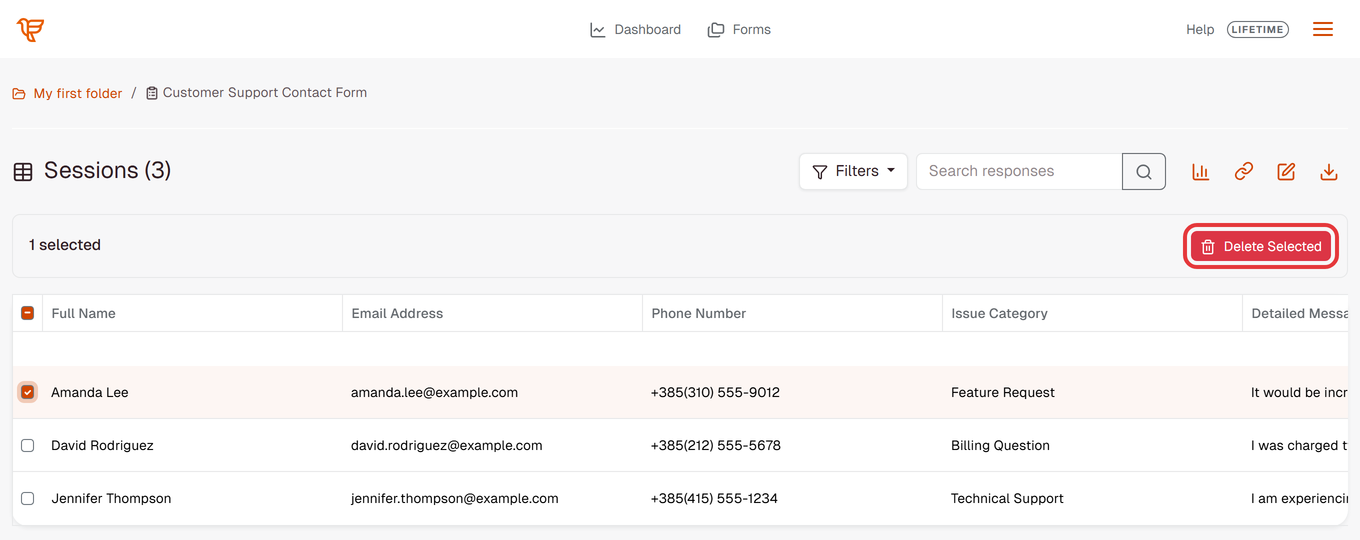Screen dimensions: 1360x540
Task: Click the name Amanda Lee
Action: [90, 392]
